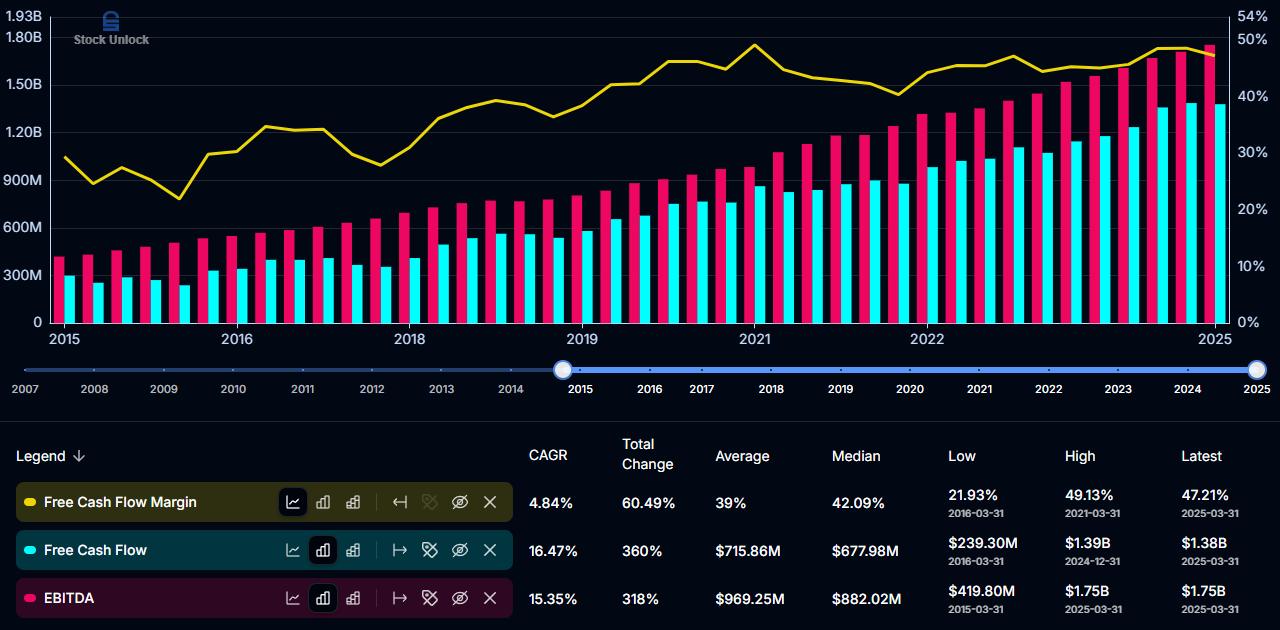Click the Stock Unlock logo
Image resolution: width=1280 pixels, height=630 pixels.
[111, 28]
